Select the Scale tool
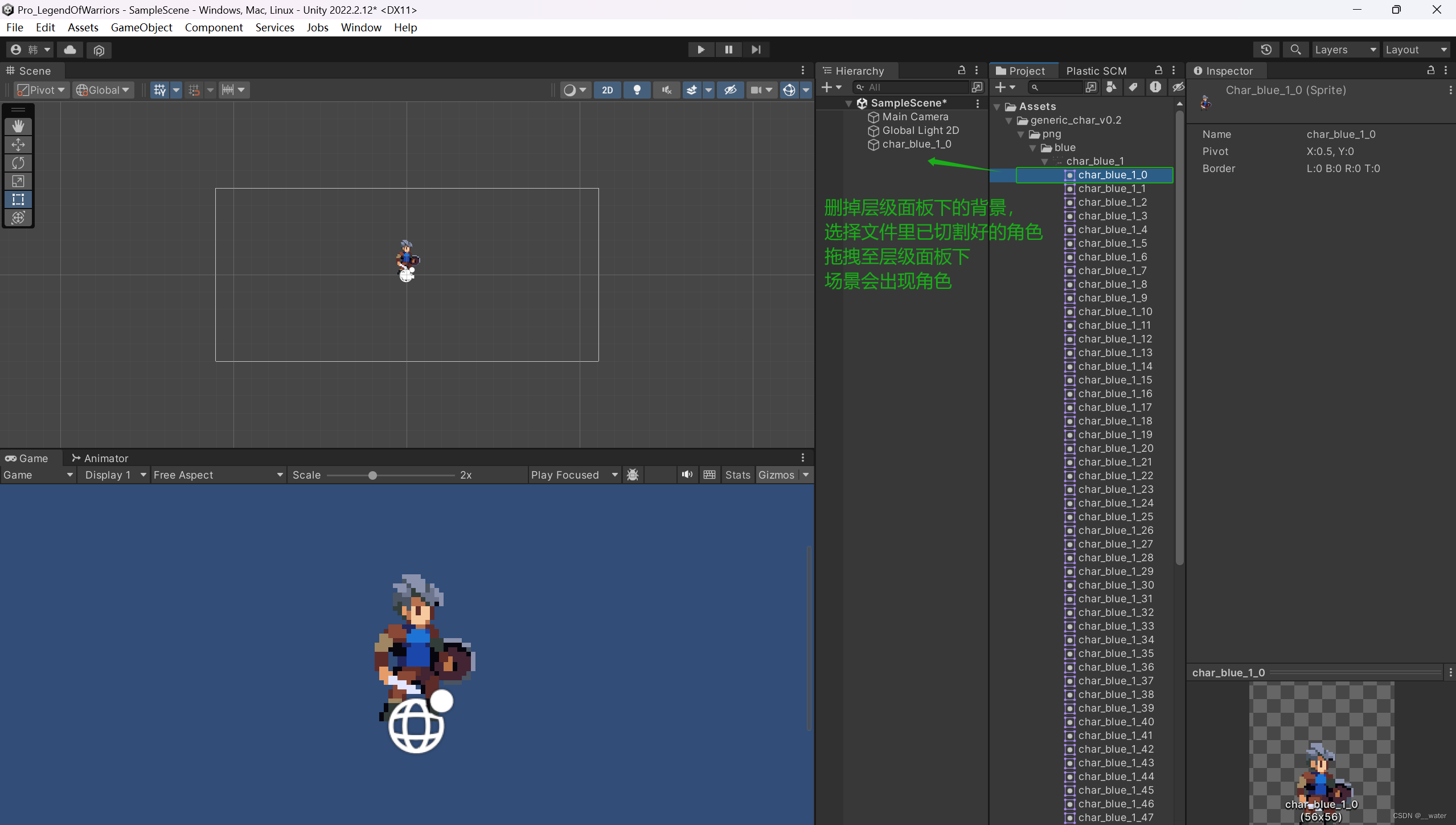The width and height of the screenshot is (1456, 825). [18, 181]
